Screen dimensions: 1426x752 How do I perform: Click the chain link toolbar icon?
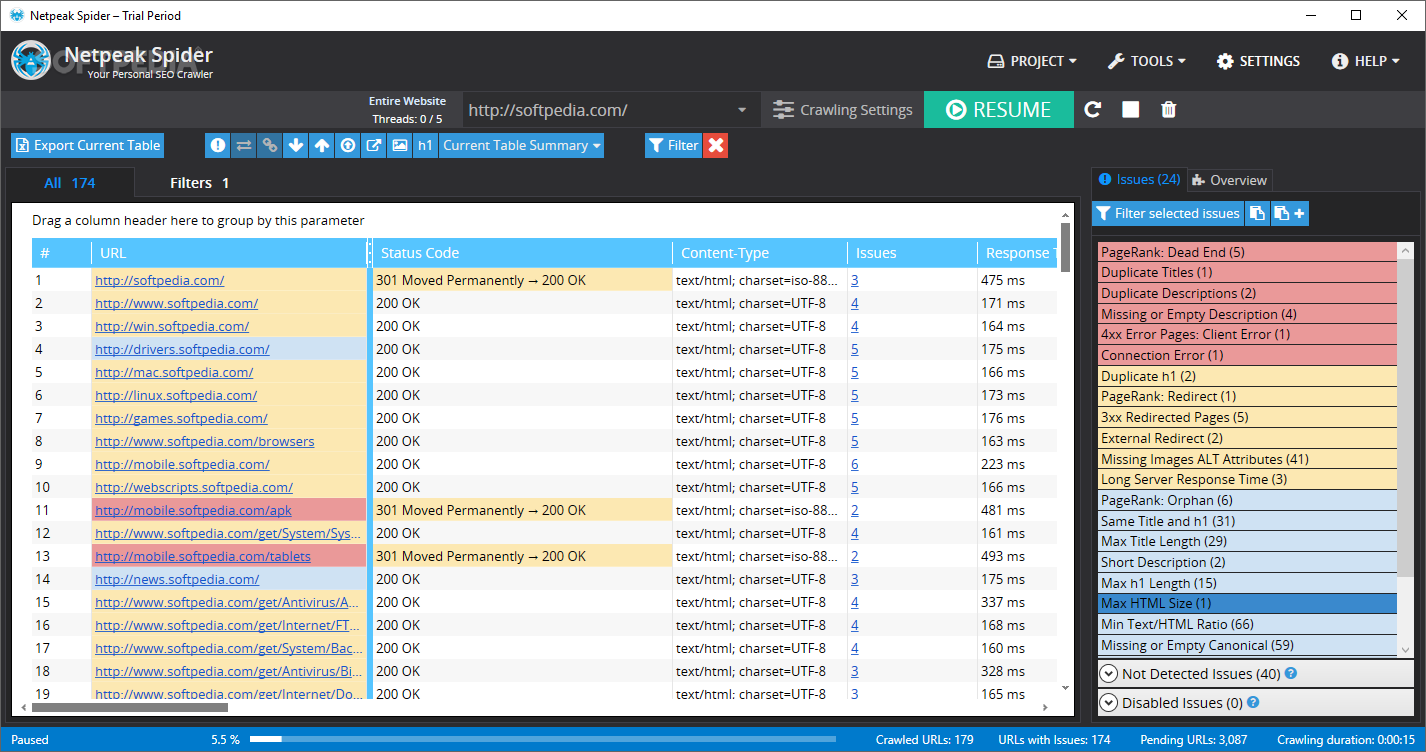pos(270,145)
